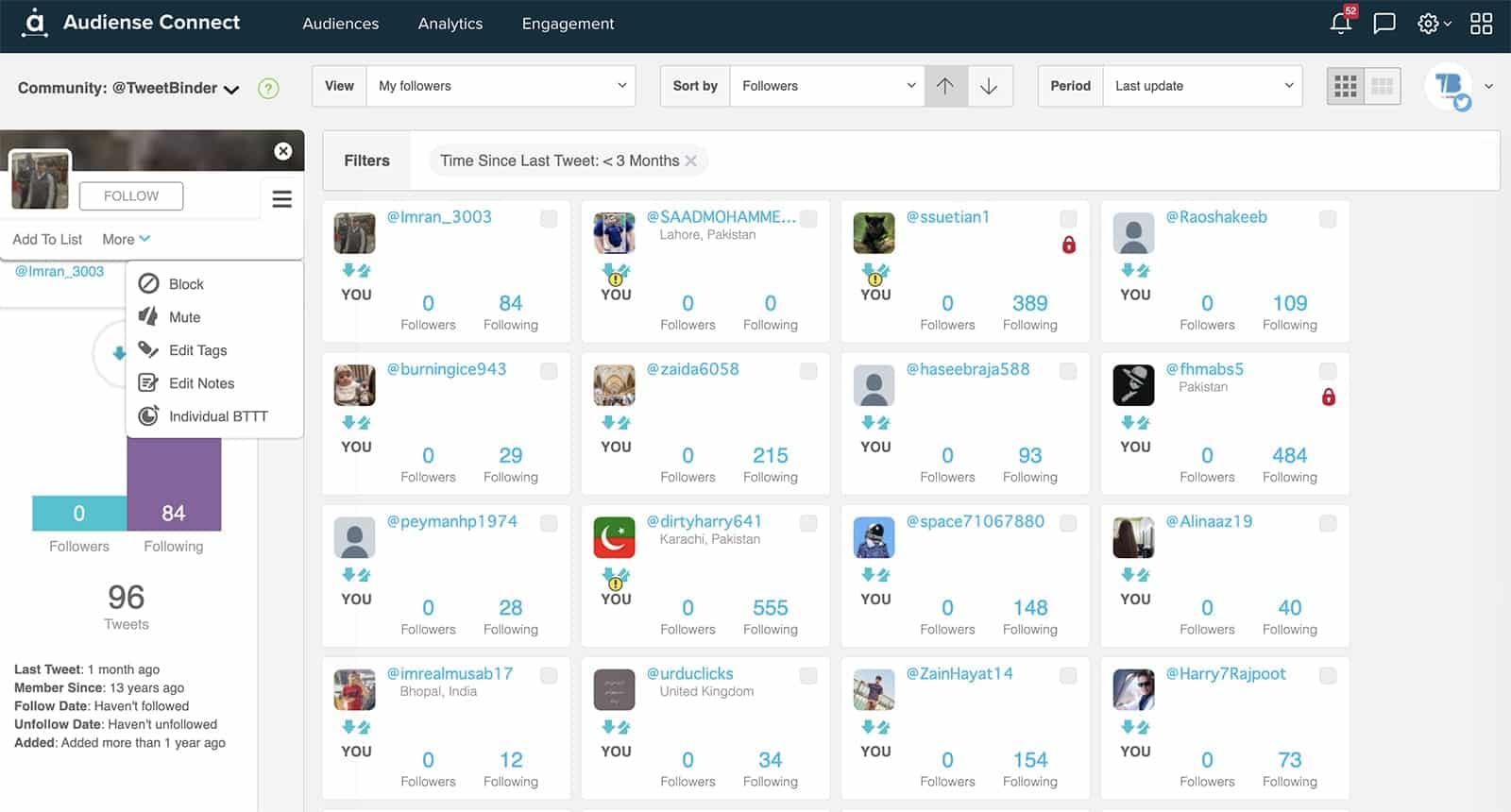Viewport: 1511px width, 812px height.
Task: Open the chat messages icon
Action: tap(1384, 23)
